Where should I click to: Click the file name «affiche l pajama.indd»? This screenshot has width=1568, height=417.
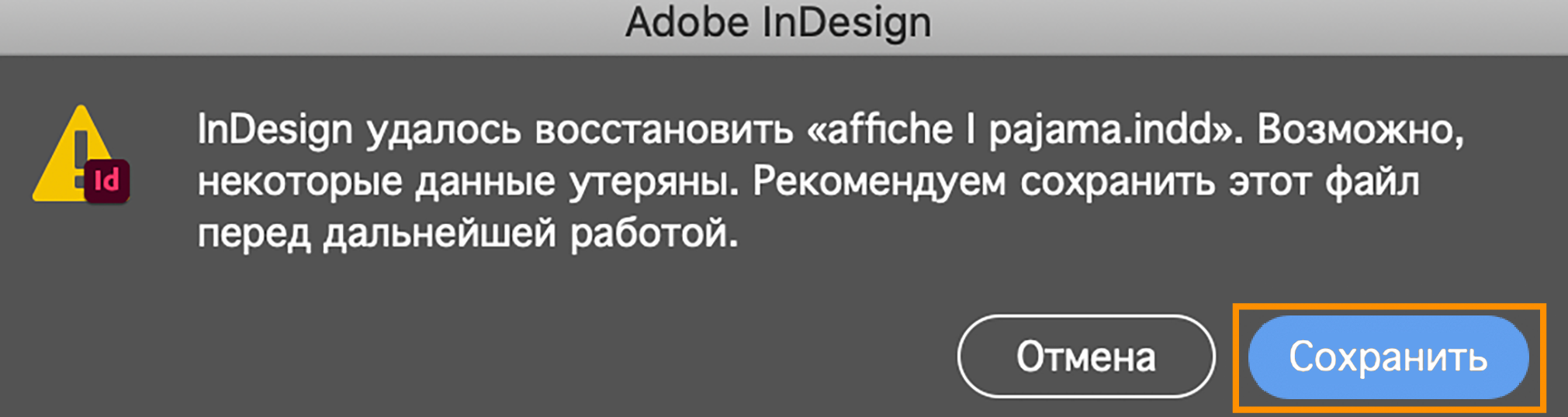pyautogui.click(x=1020, y=129)
